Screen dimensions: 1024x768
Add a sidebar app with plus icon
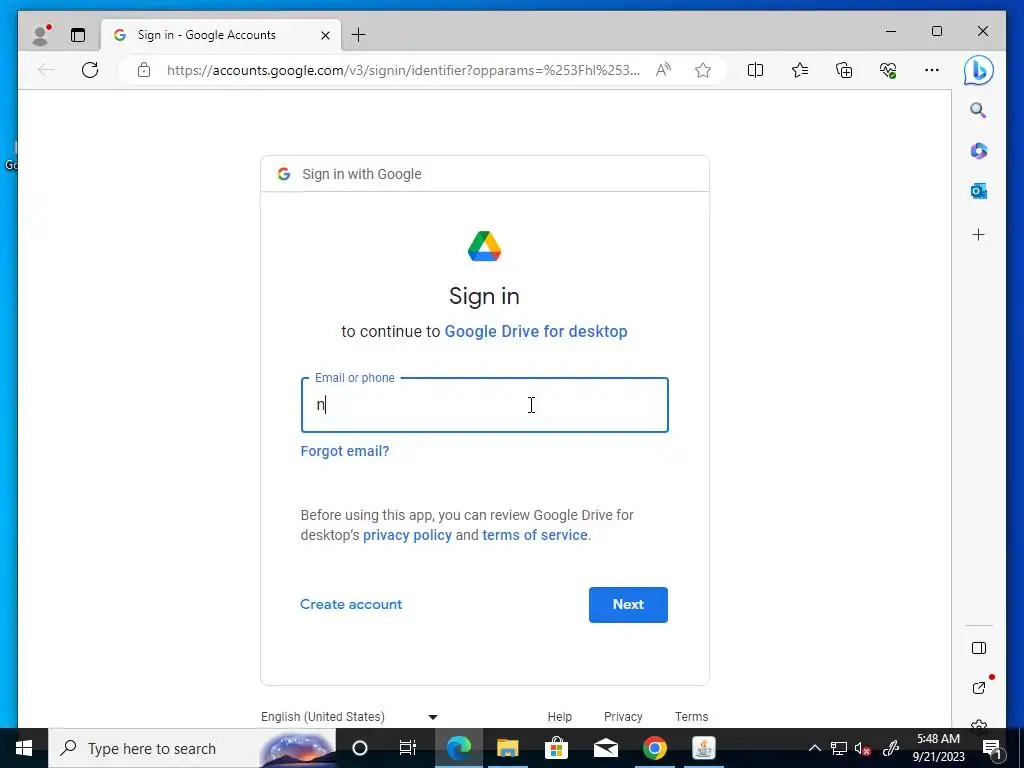pos(978,234)
